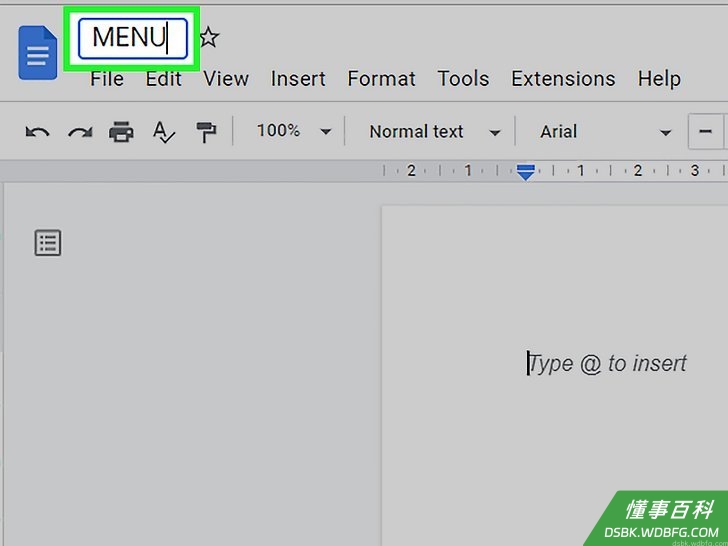728x546 pixels.
Task: Open the Insert menu
Action: 298,78
